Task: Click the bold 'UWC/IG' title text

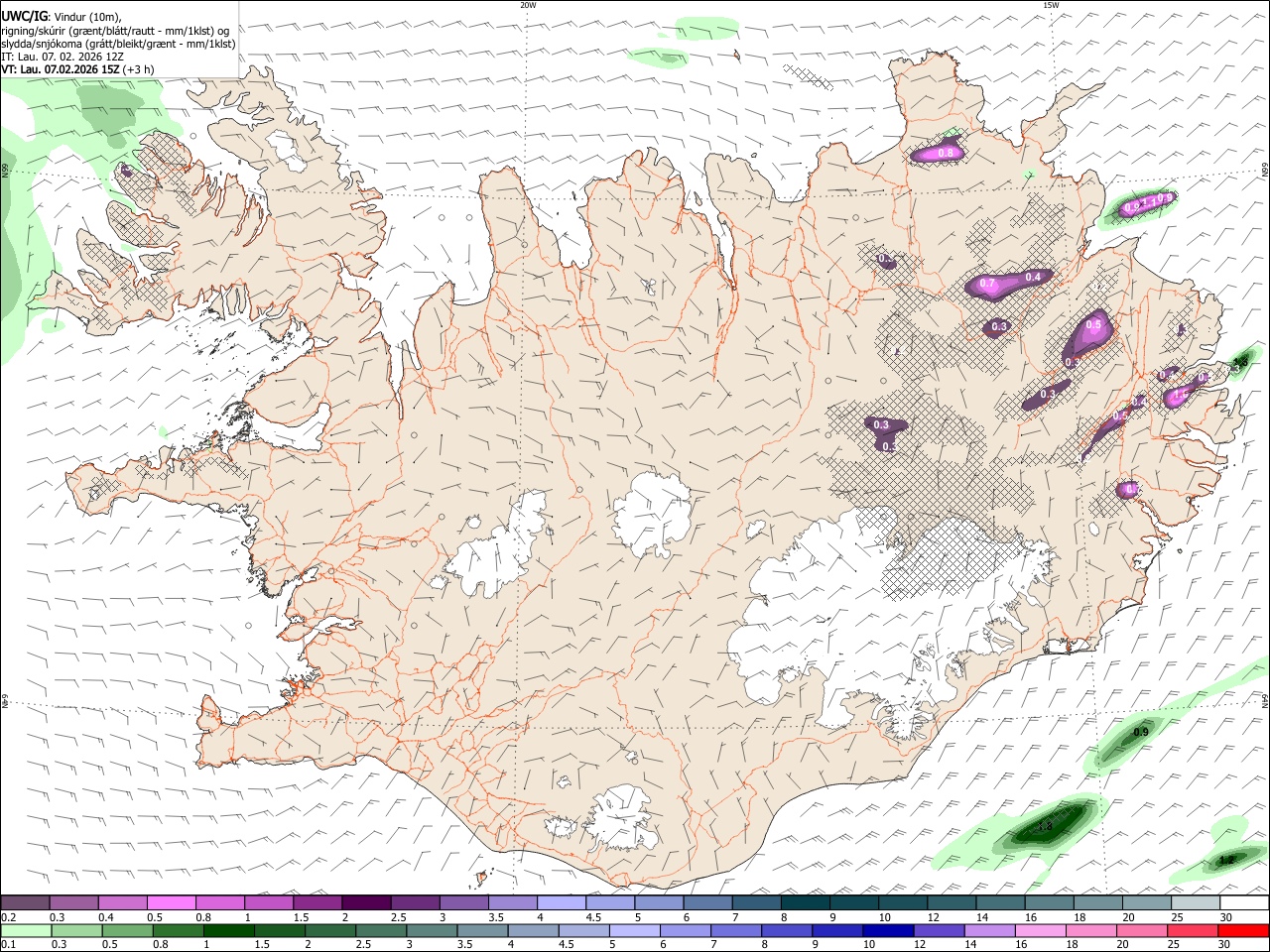Action: 23,17
